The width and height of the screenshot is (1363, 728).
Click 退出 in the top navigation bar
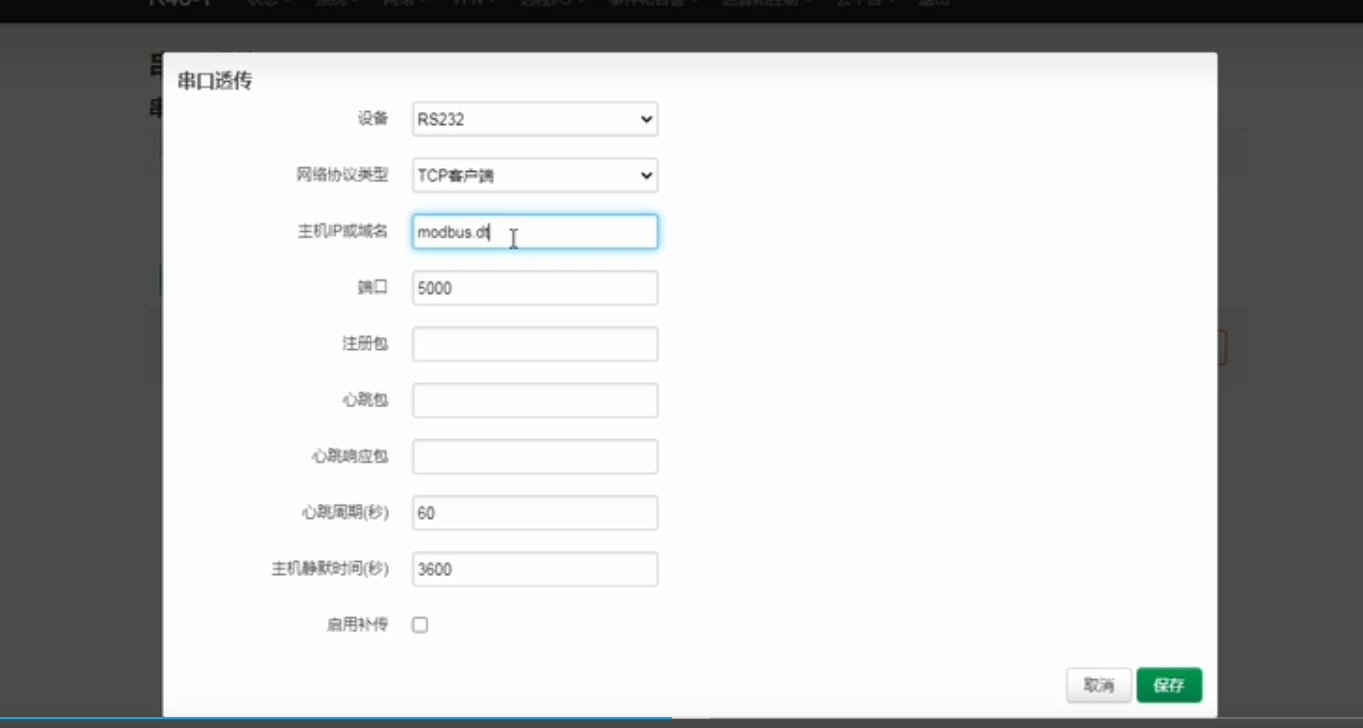coord(934,2)
